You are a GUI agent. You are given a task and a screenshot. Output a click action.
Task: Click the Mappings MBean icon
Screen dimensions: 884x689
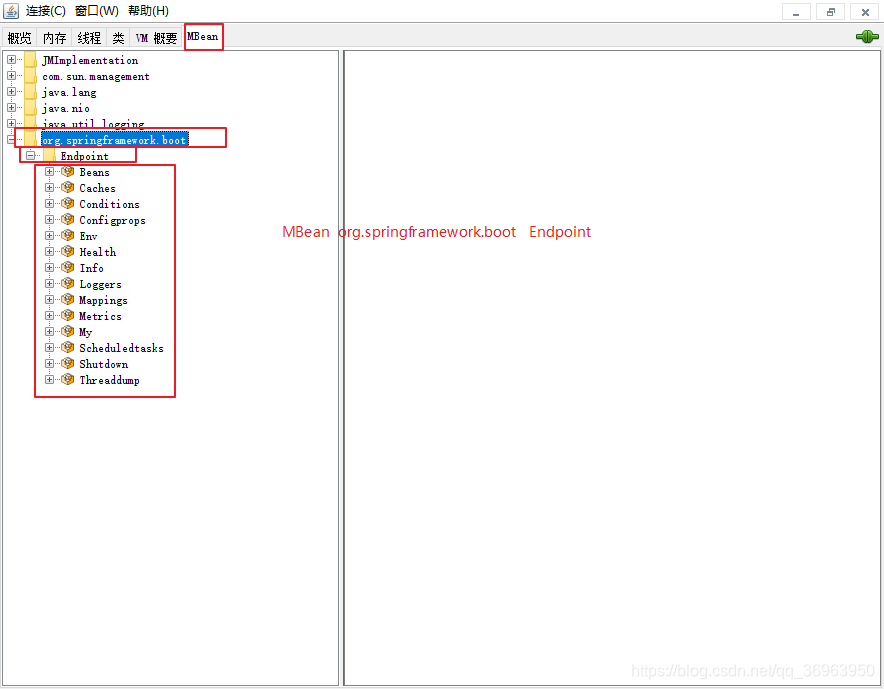68,299
